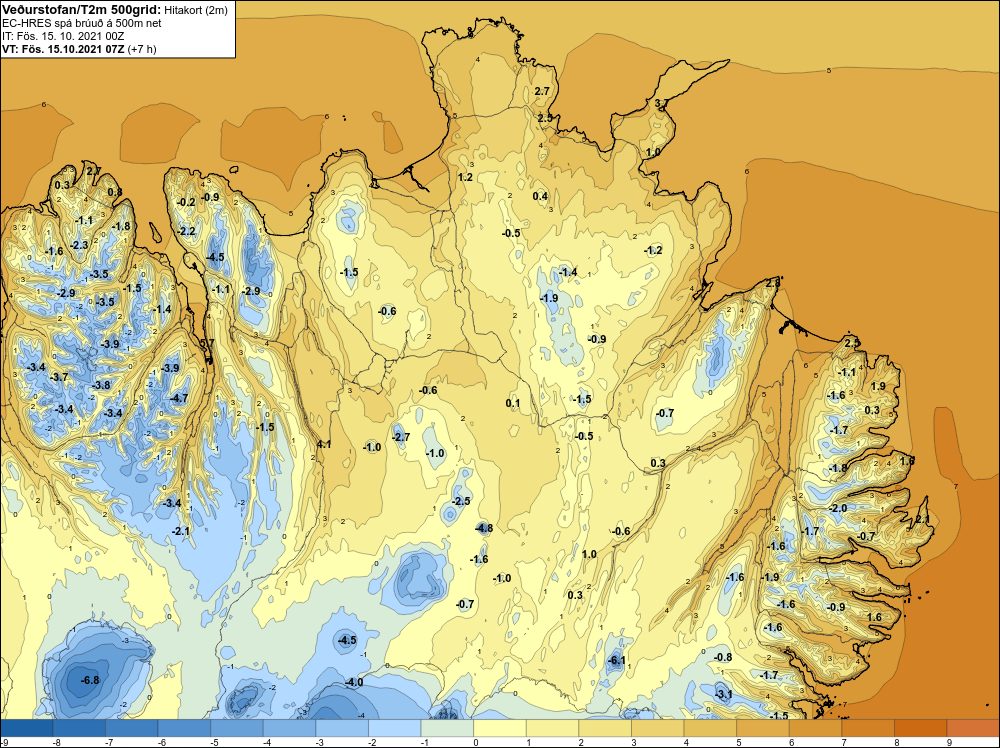Select the legend color between -7 and -6
Image resolution: width=1000 pixels, height=748 pixels.
coord(132,728)
